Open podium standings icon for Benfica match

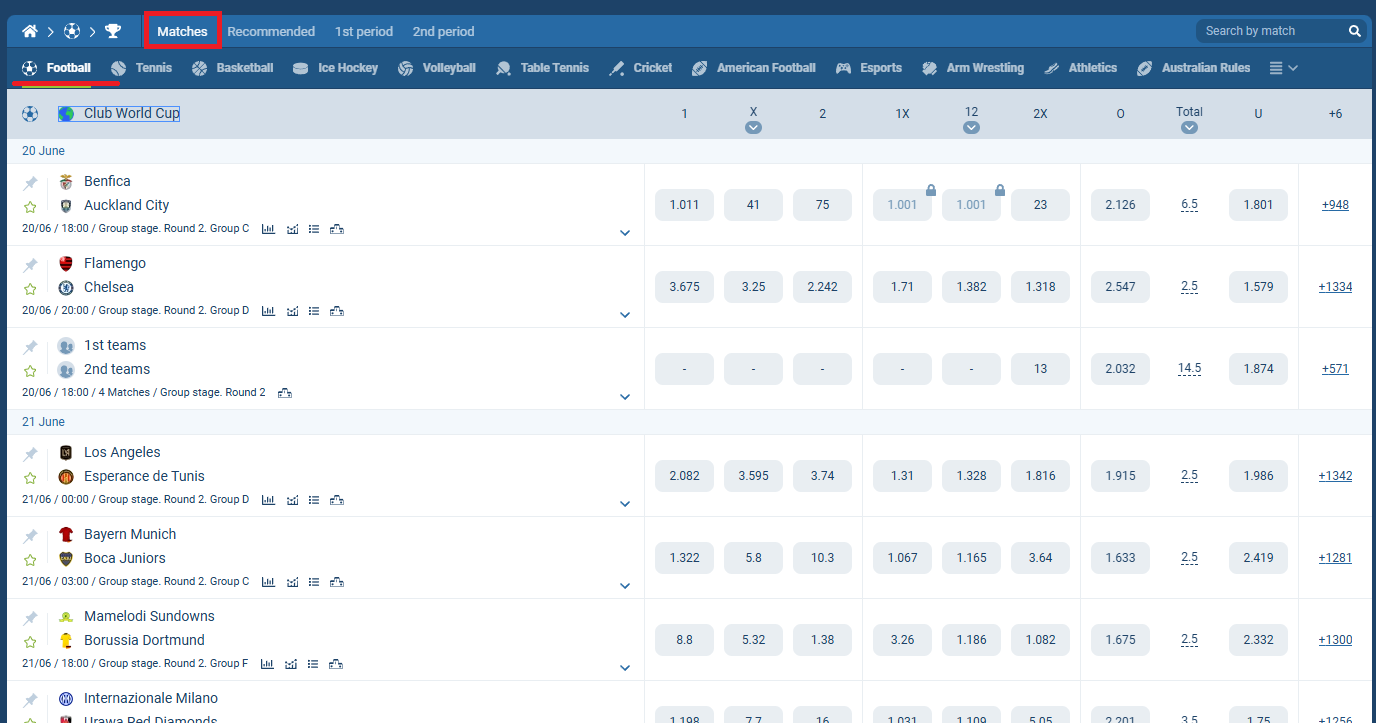[x=337, y=229]
